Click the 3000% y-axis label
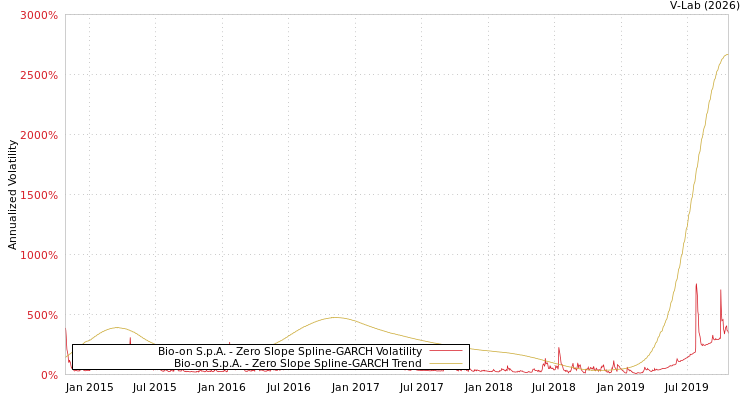 pos(39,15)
